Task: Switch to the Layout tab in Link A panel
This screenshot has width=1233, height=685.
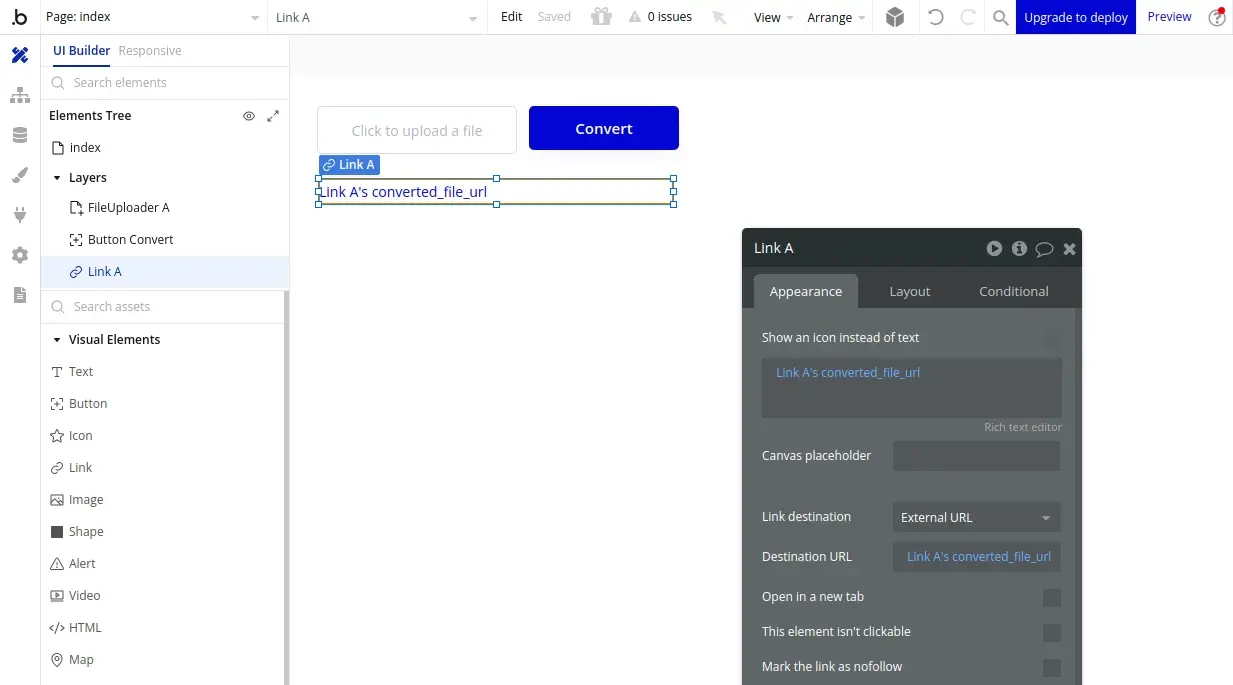Action: pyautogui.click(x=909, y=291)
